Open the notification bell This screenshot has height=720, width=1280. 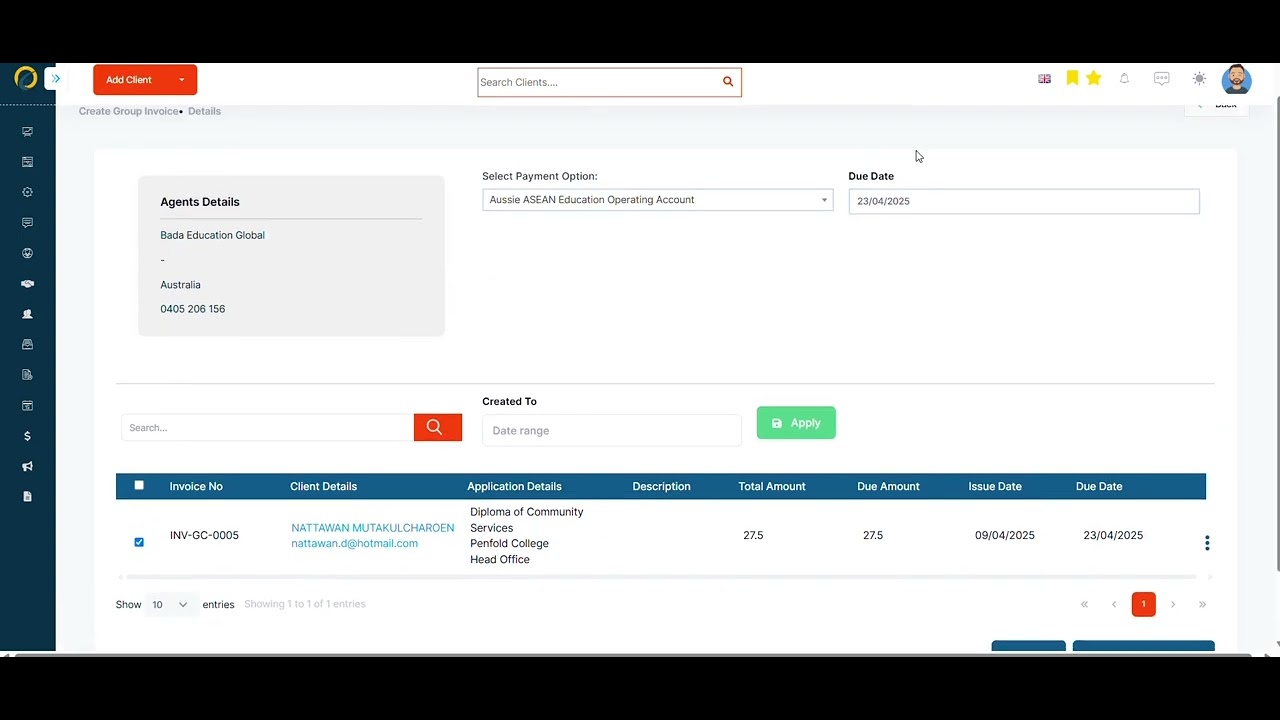tap(1124, 78)
